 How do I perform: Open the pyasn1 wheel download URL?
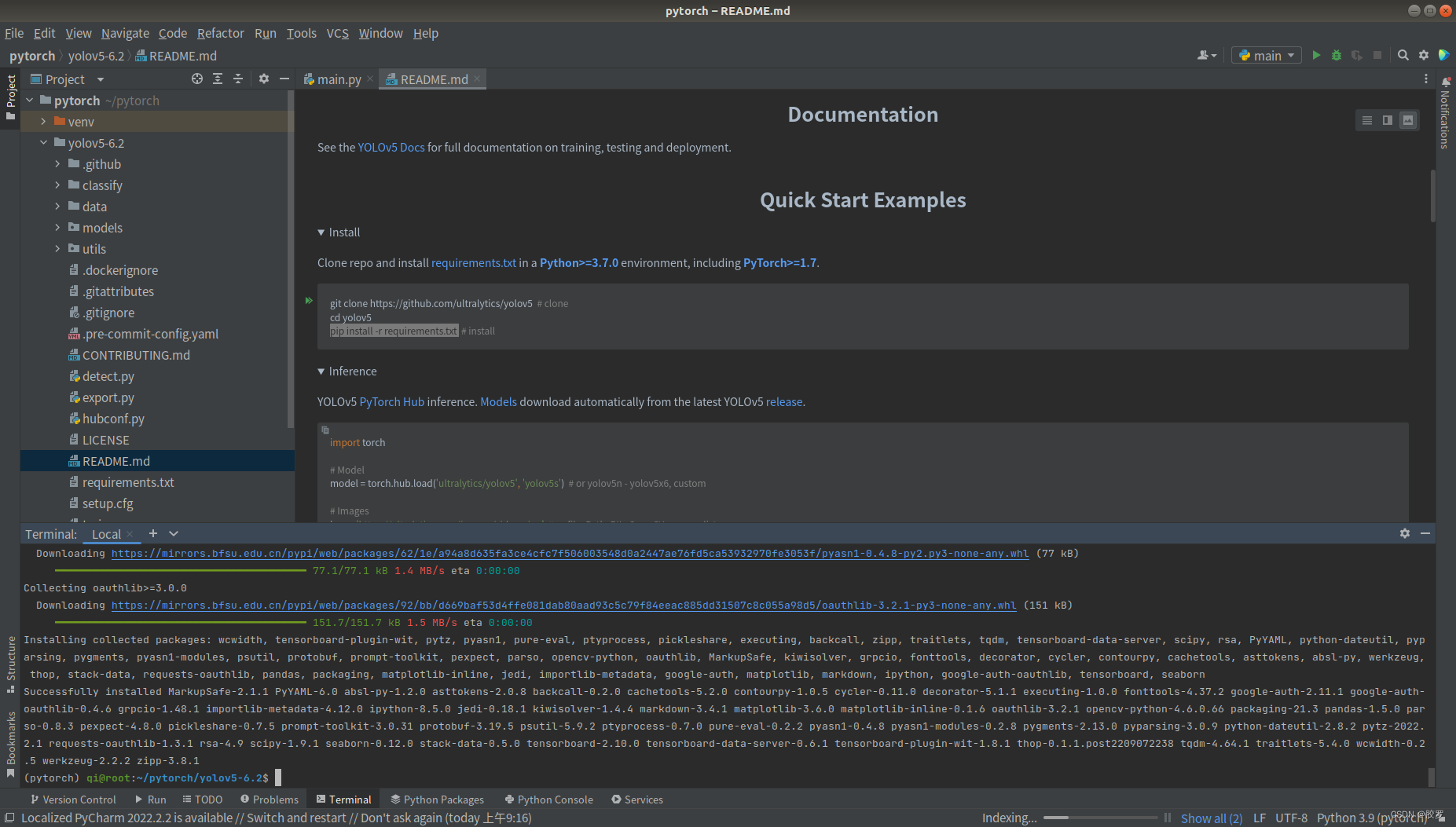pos(570,554)
